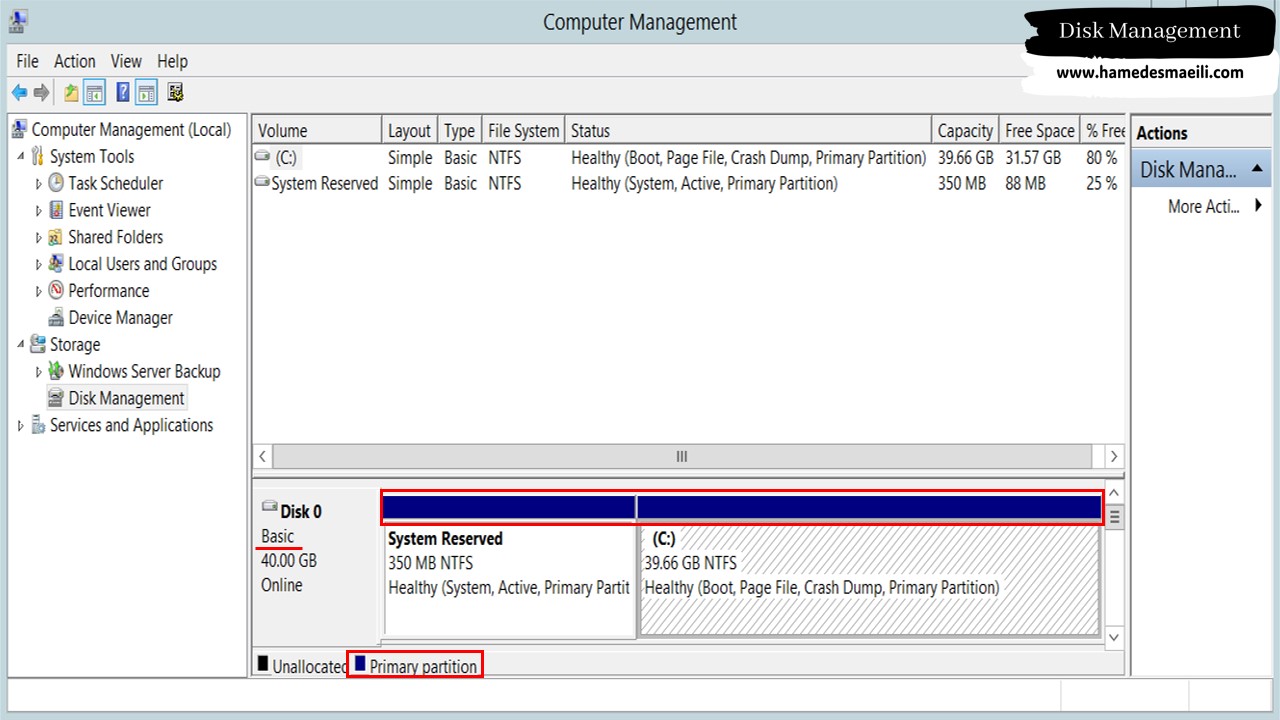Click the Forward arrow toolbar icon

click(41, 93)
